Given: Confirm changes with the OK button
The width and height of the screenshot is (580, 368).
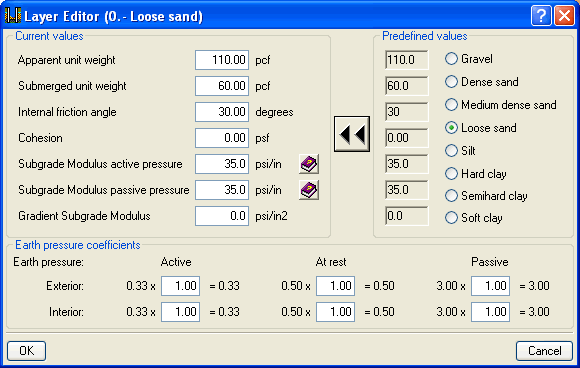Looking at the screenshot, I should [x=27, y=351].
